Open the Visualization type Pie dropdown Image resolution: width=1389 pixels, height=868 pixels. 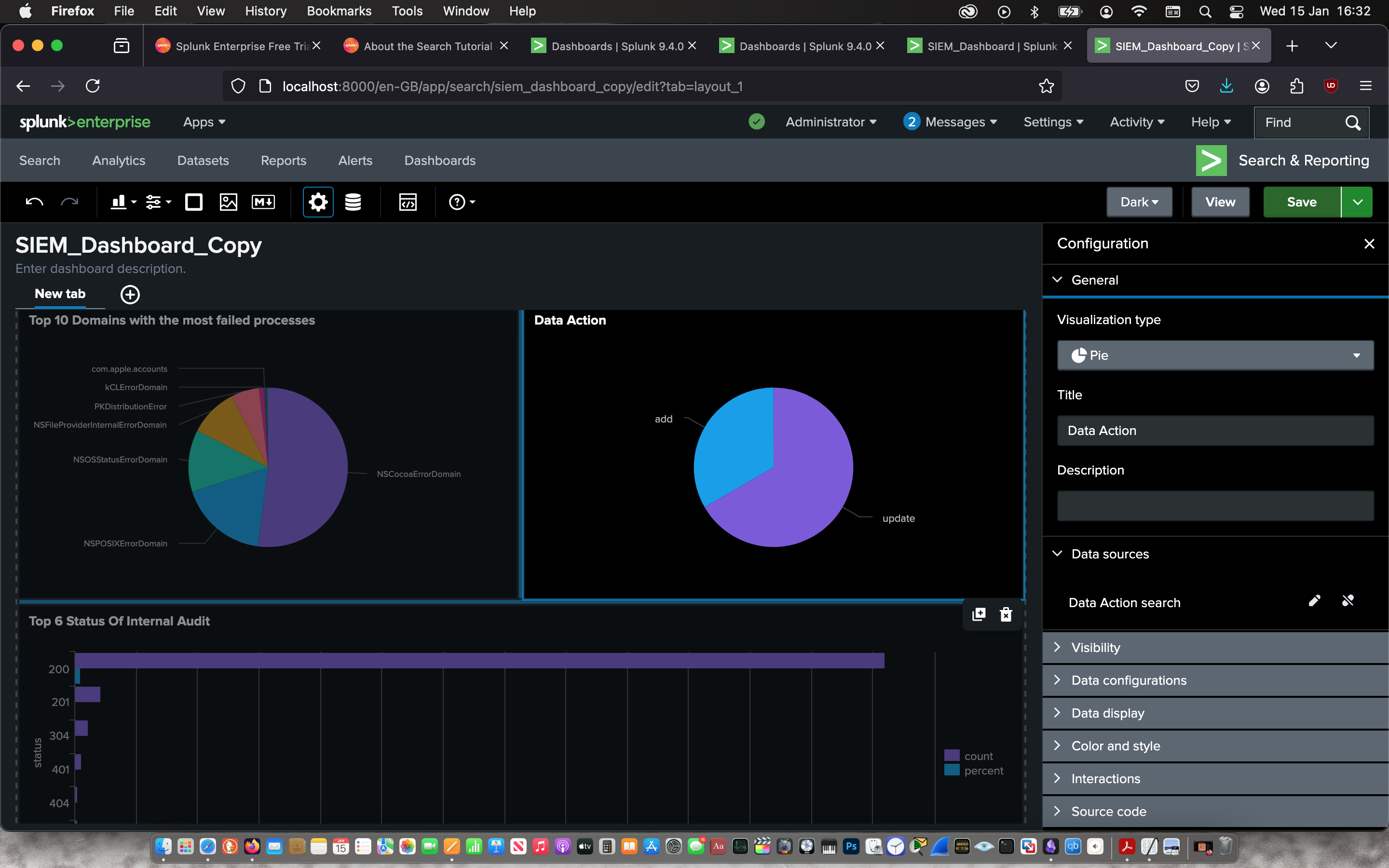pos(1215,355)
